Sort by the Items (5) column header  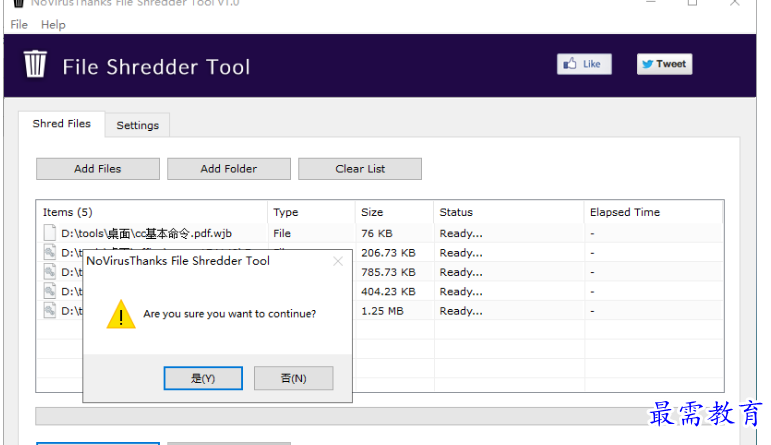click(x=152, y=212)
